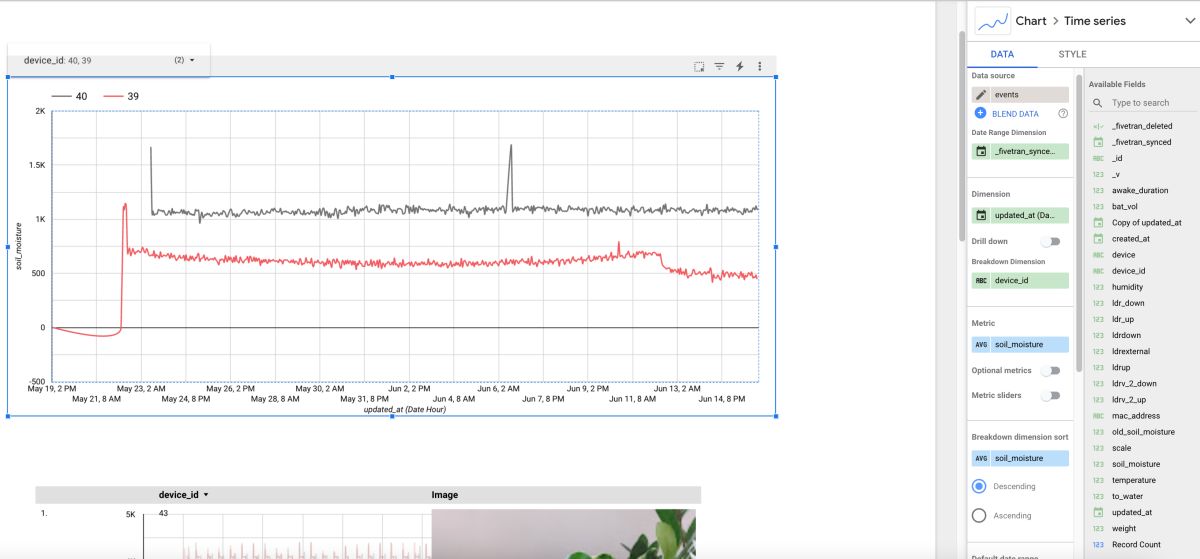
Task: Open the updated_at (Date Hour) dimension chip
Action: coord(1020,215)
